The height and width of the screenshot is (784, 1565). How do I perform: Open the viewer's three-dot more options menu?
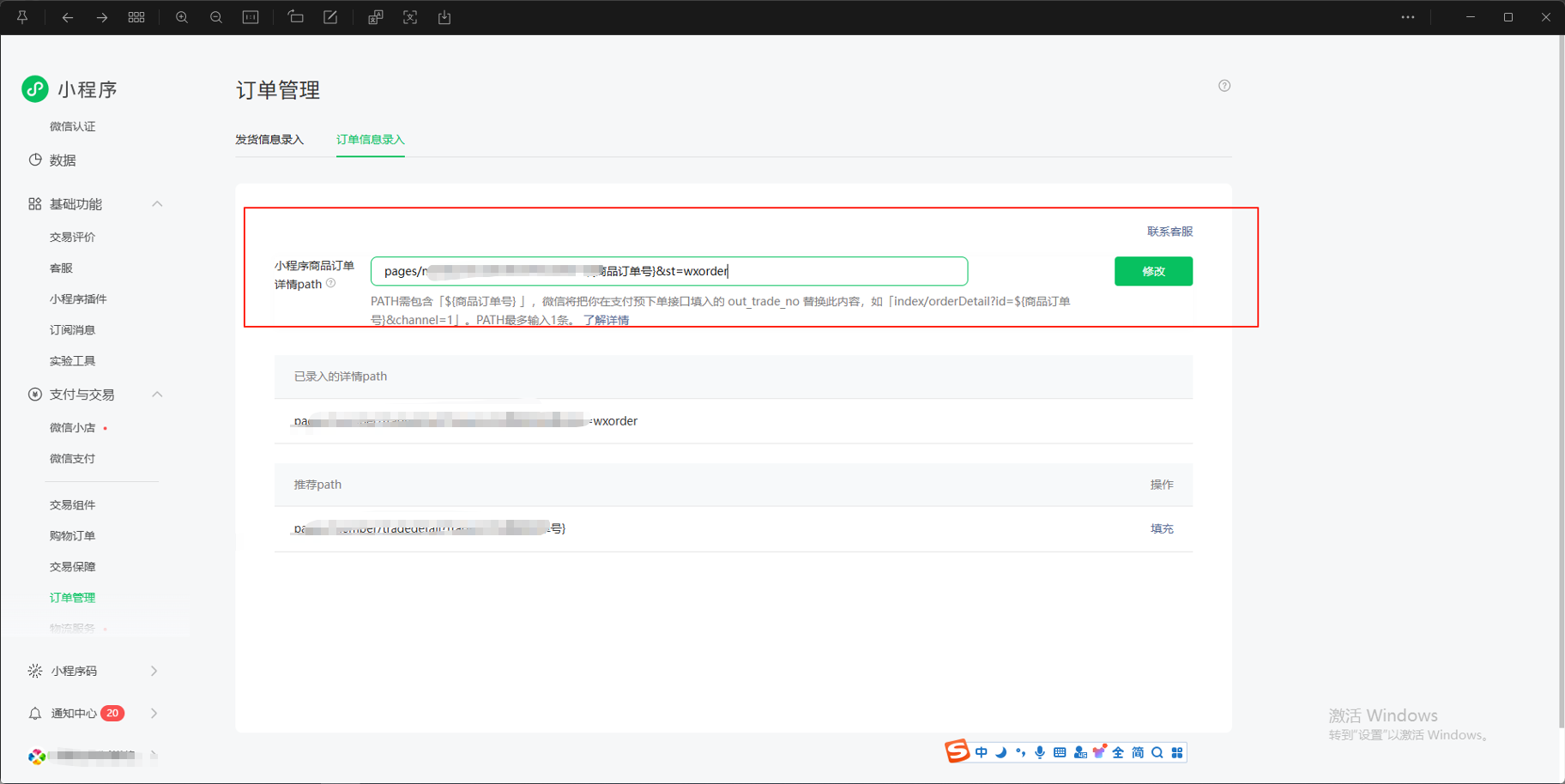(x=1408, y=17)
